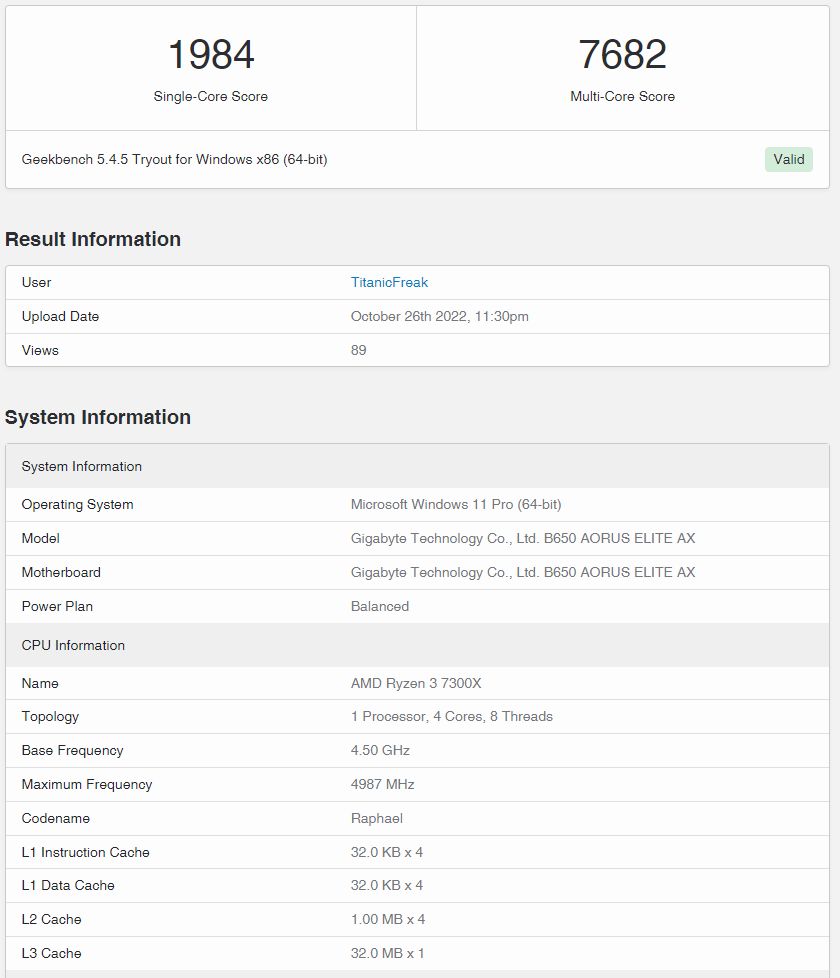Click the CPU Information section header
Screen dimensions: 840x978
pos(417,646)
